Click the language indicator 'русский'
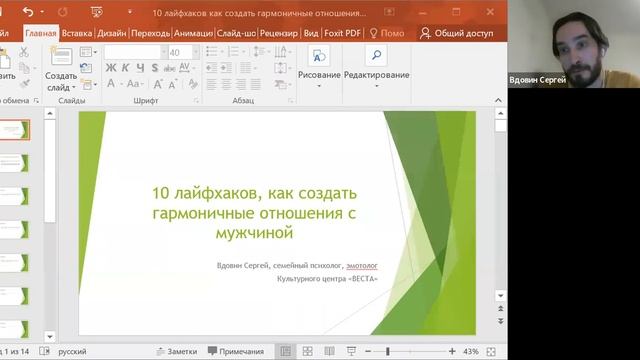The image size is (640, 360). pyautogui.click(x=72, y=351)
